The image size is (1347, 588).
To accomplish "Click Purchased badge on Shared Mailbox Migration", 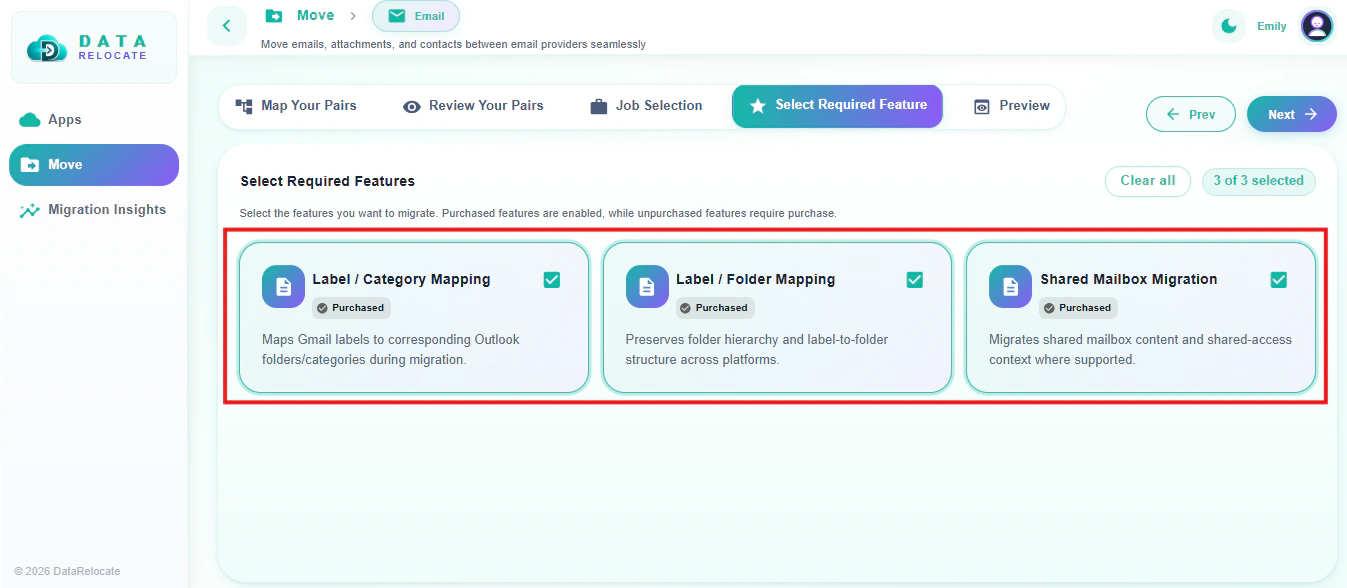I will (x=1079, y=308).
